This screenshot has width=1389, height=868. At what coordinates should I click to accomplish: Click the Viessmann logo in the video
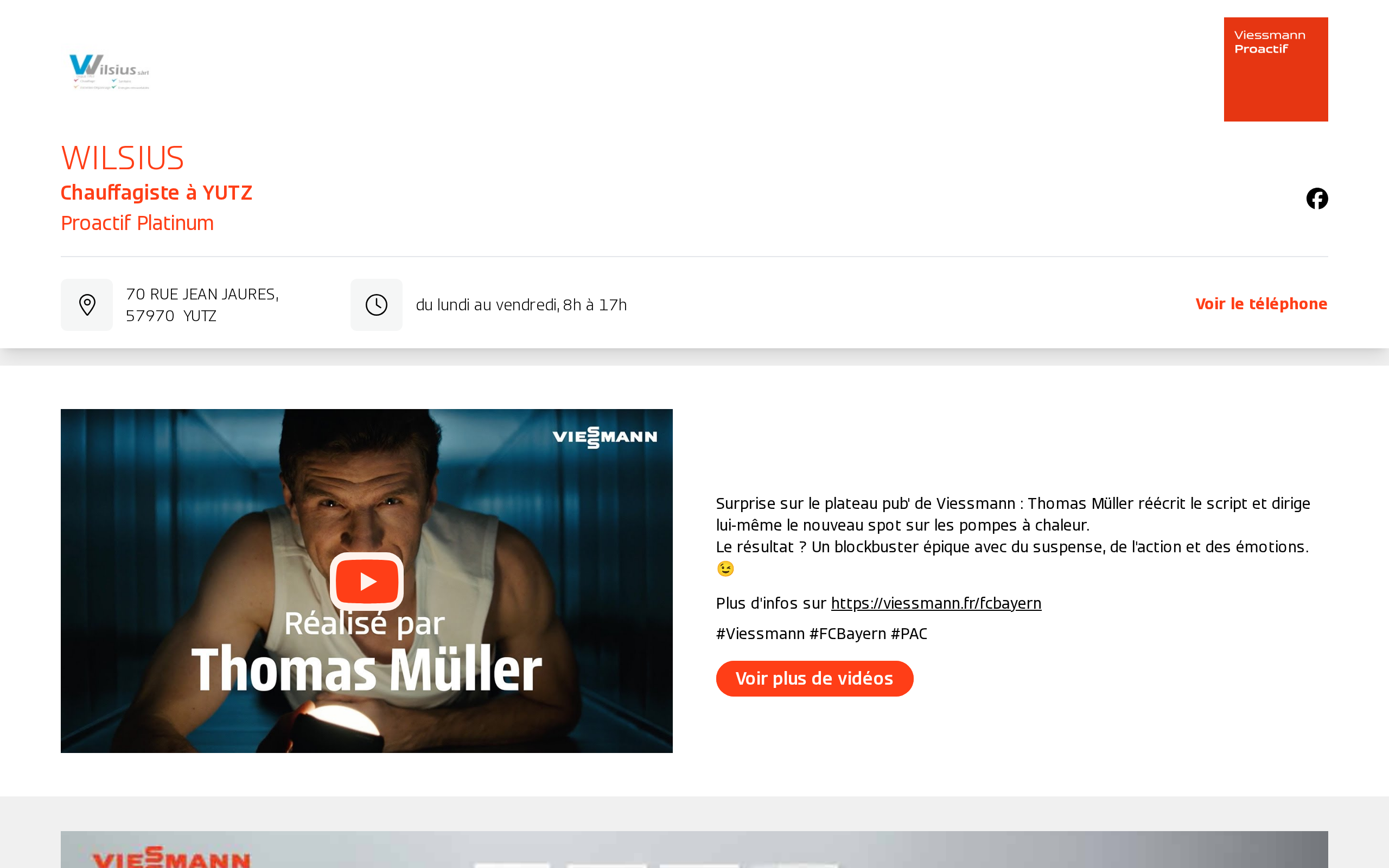click(x=604, y=437)
